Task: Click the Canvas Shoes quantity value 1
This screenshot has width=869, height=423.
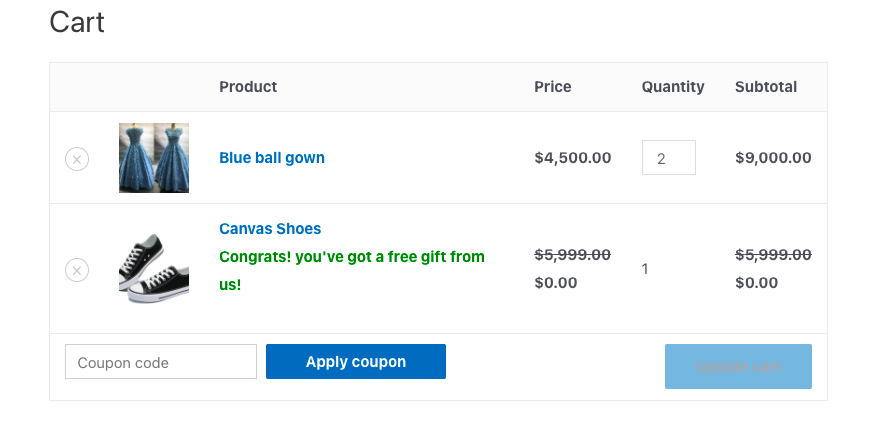Action: tap(646, 269)
